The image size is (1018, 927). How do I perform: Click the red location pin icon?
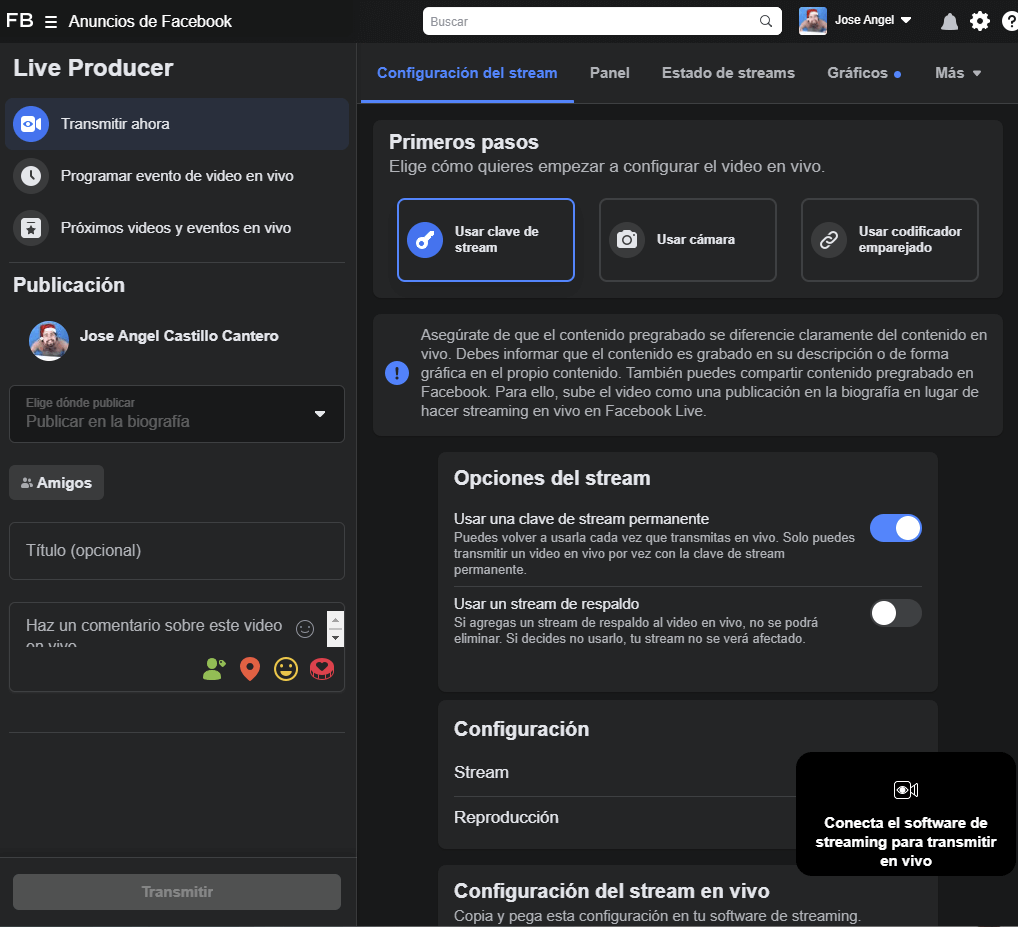[250, 669]
